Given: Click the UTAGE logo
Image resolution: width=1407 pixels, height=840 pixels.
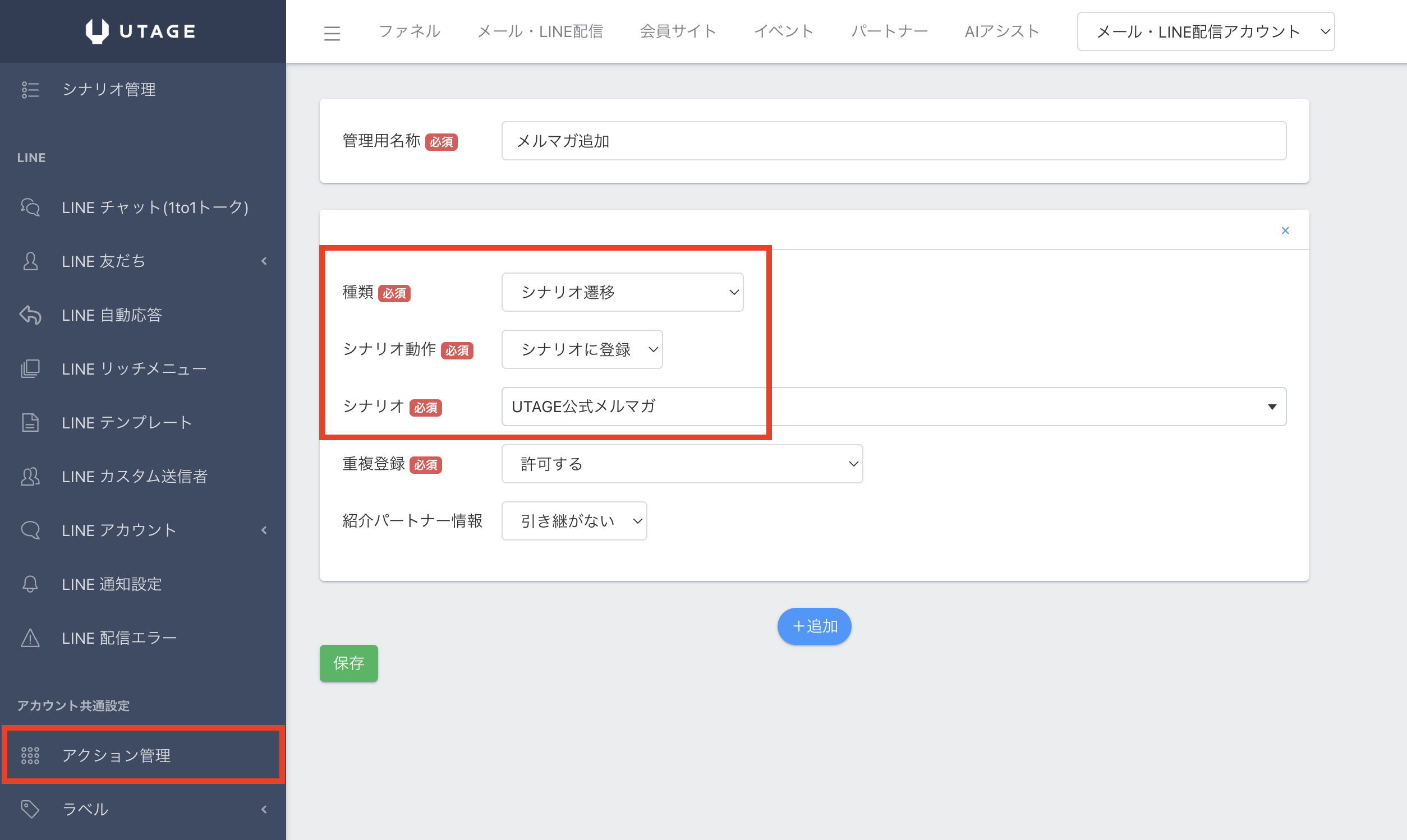Looking at the screenshot, I should [140, 31].
